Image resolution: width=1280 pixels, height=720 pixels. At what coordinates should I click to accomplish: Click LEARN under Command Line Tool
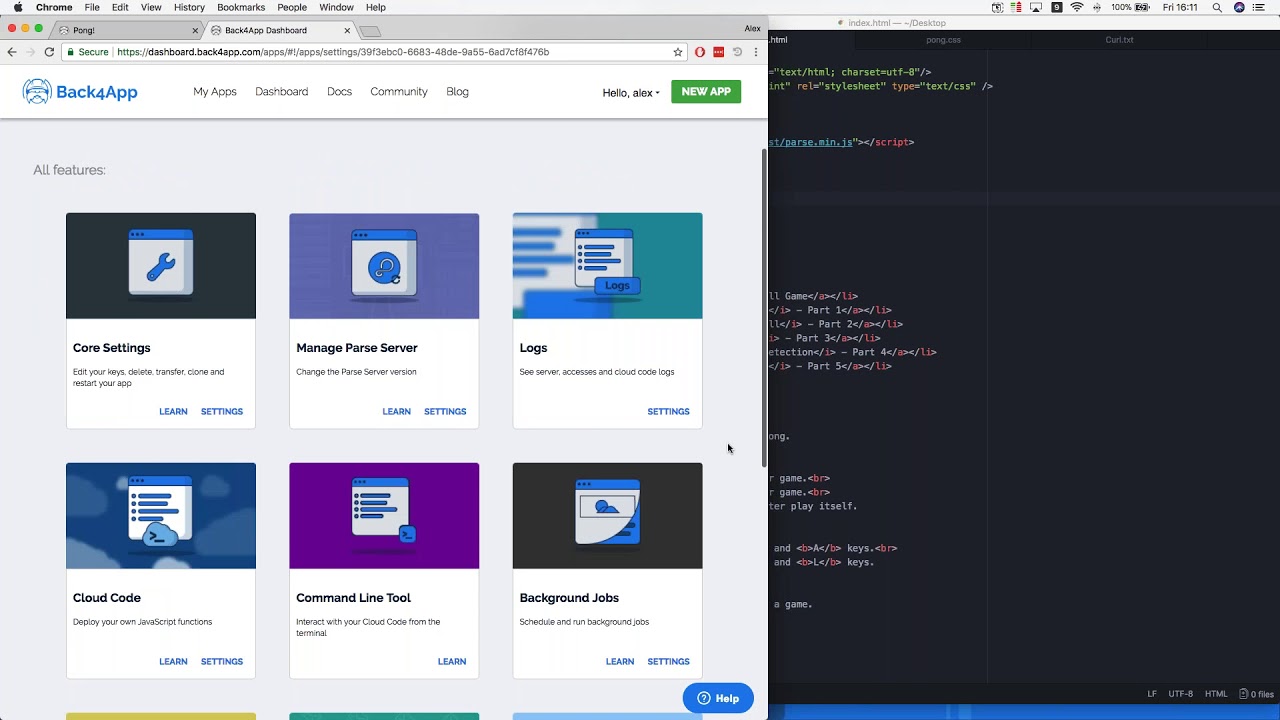coord(452,662)
